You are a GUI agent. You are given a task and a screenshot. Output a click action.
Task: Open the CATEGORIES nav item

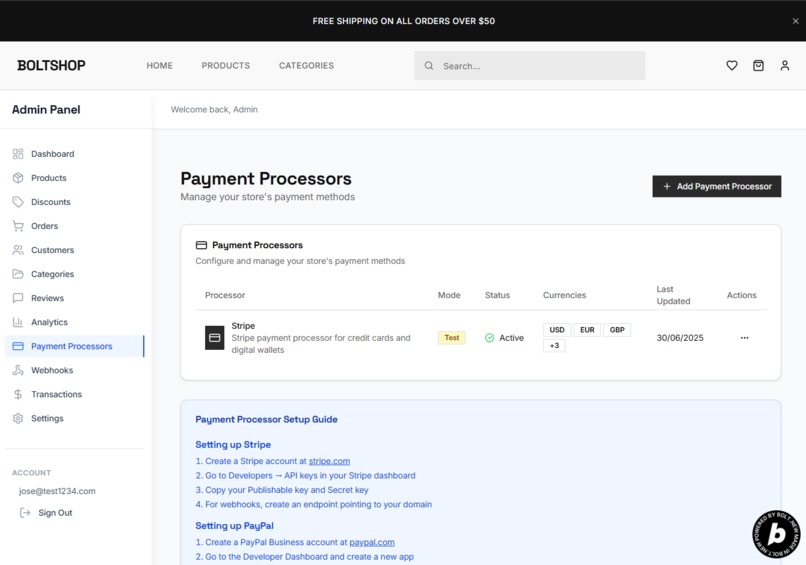click(x=306, y=66)
